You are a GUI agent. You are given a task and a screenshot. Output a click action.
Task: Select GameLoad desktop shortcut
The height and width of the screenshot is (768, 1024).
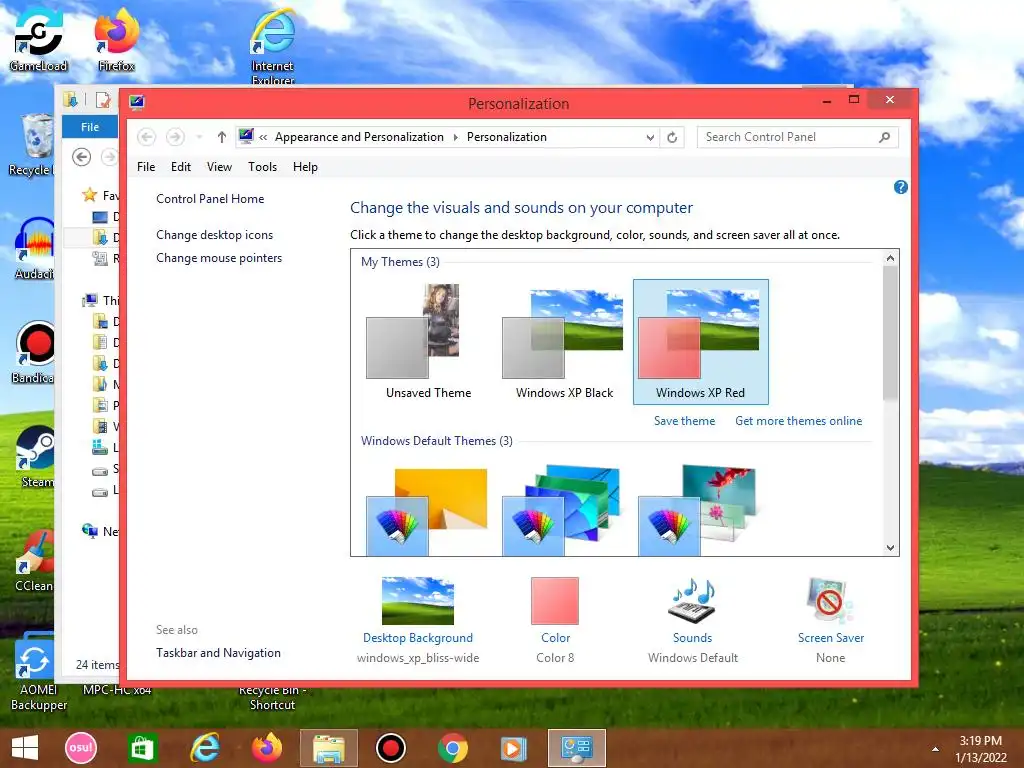(38, 39)
